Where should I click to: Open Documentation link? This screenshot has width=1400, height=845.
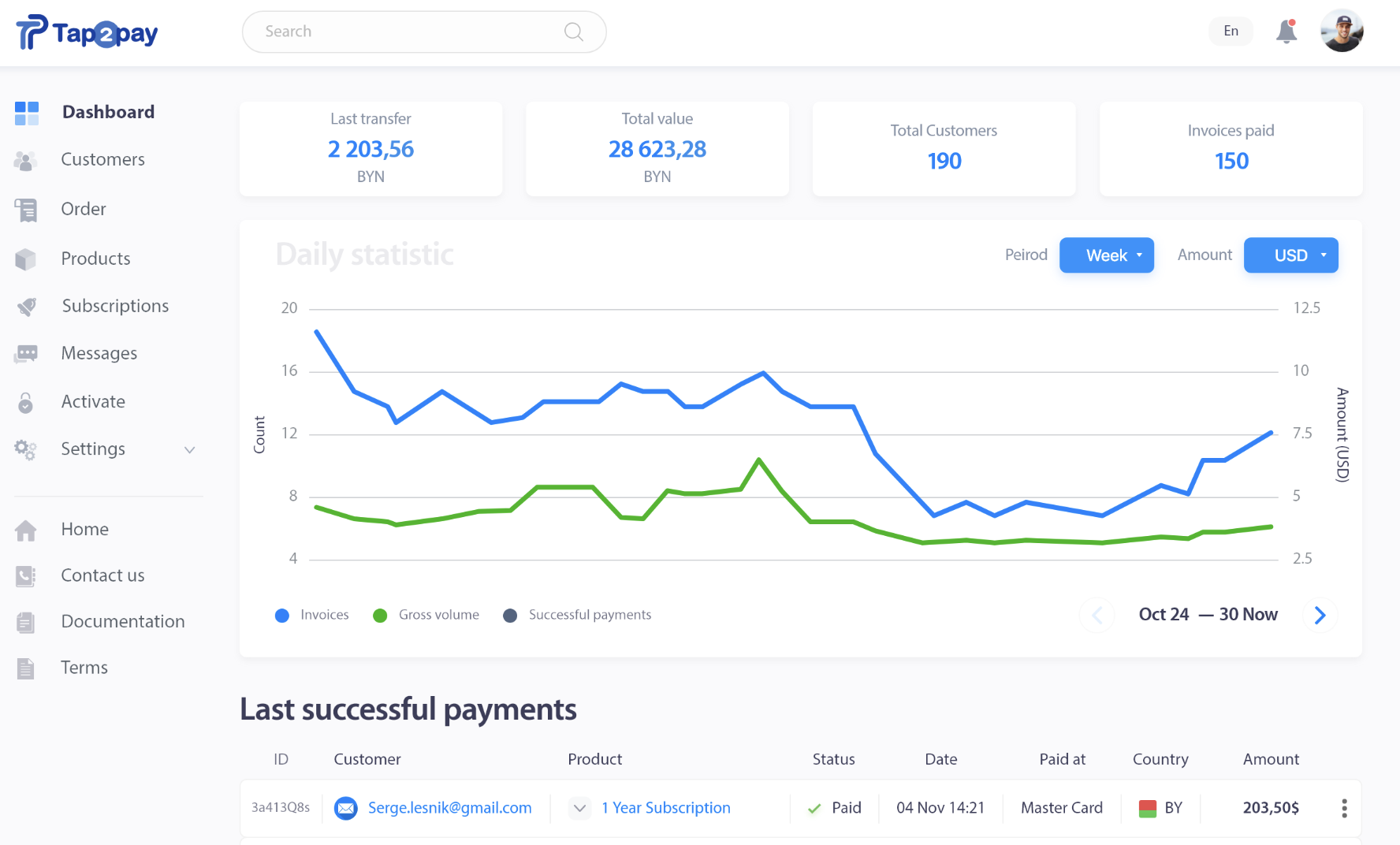(x=124, y=621)
